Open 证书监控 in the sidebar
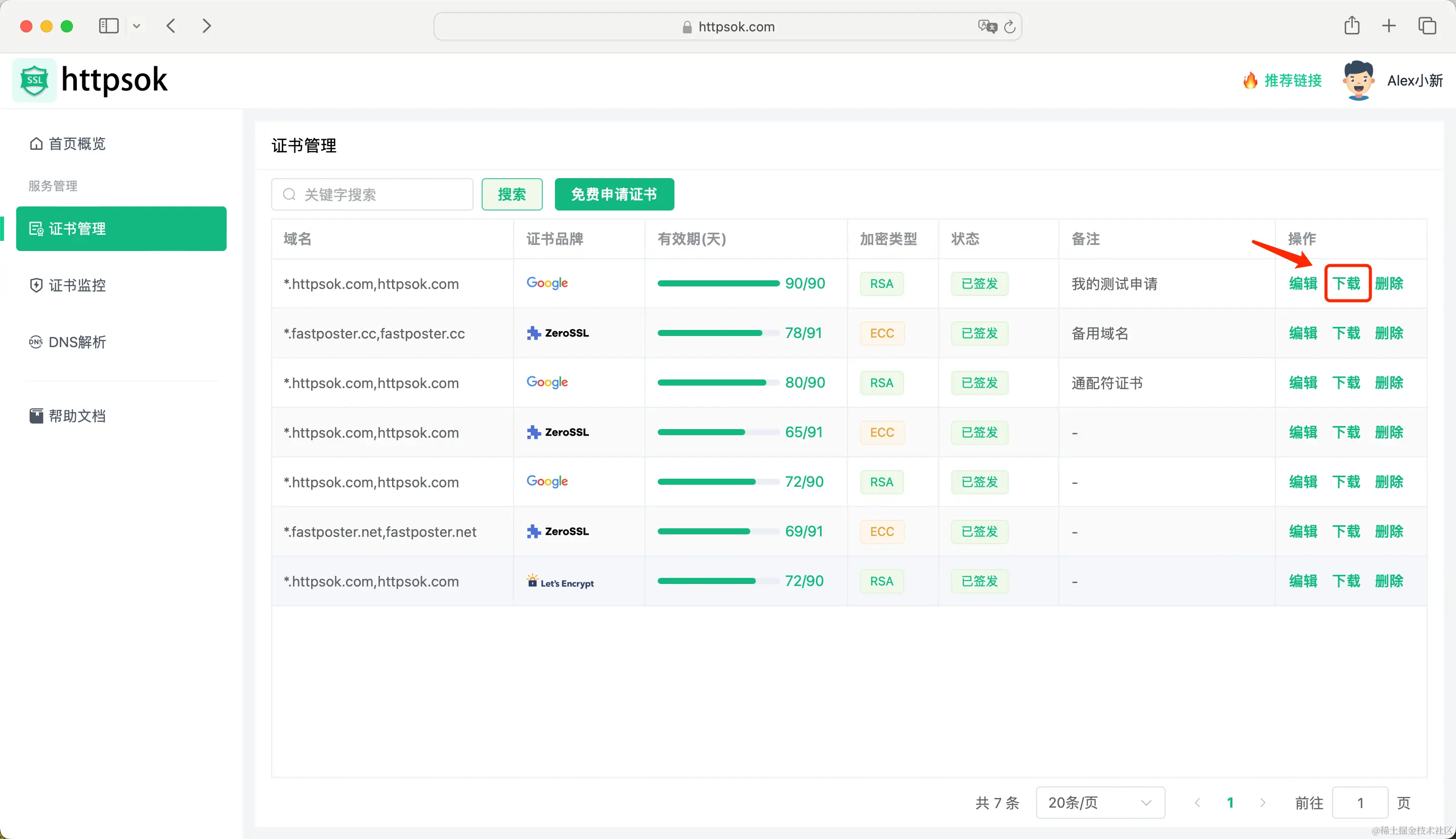 coord(76,285)
